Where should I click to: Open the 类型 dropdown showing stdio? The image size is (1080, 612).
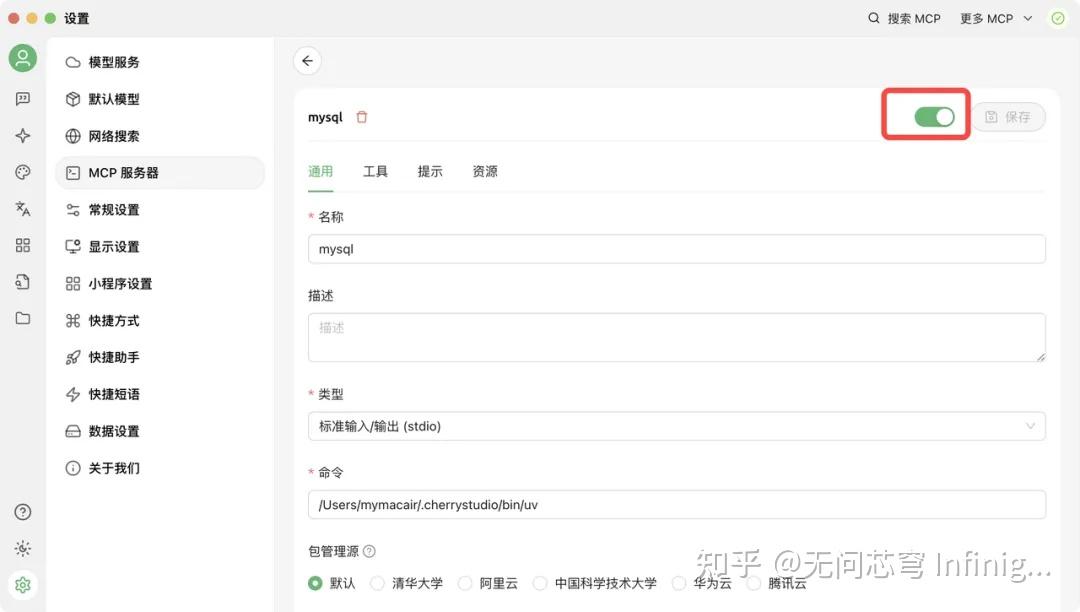(675, 426)
